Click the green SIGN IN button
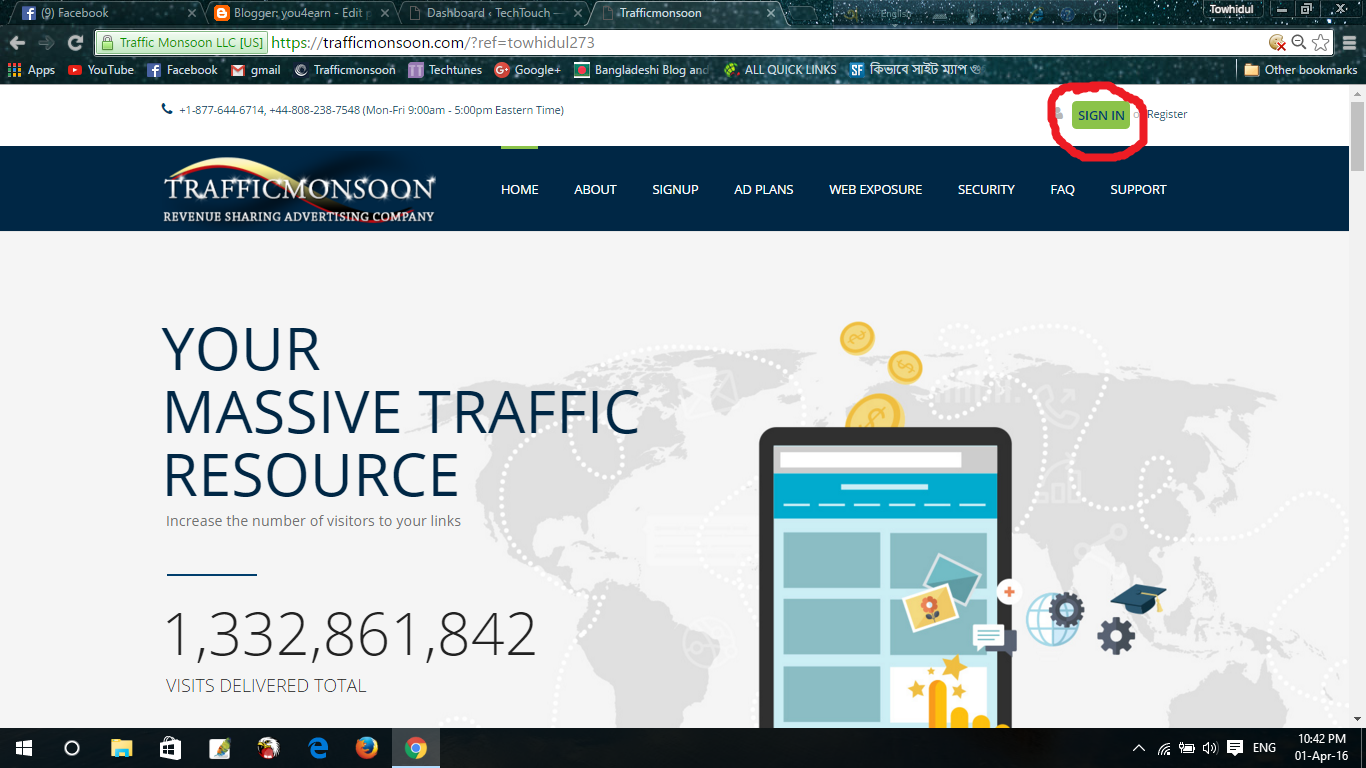The height and width of the screenshot is (768, 1366). (1101, 115)
